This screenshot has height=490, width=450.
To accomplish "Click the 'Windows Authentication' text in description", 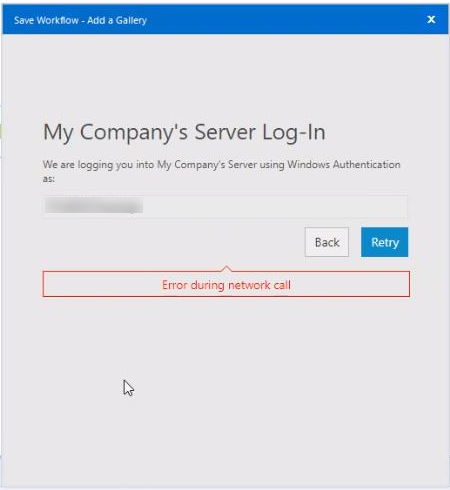I will click(344, 164).
